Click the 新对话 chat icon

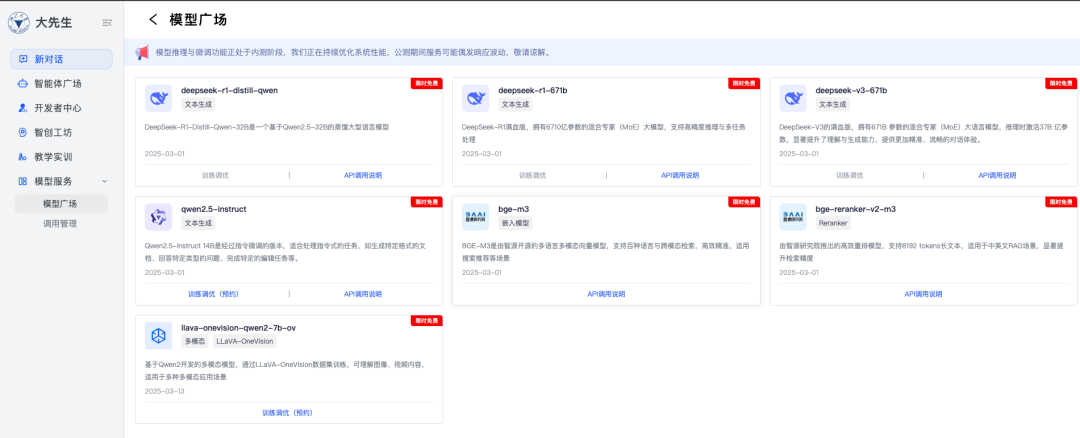23,59
